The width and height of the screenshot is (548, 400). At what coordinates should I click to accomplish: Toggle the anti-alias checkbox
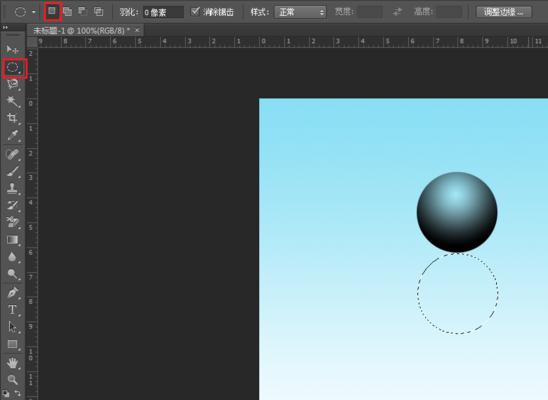click(x=196, y=12)
